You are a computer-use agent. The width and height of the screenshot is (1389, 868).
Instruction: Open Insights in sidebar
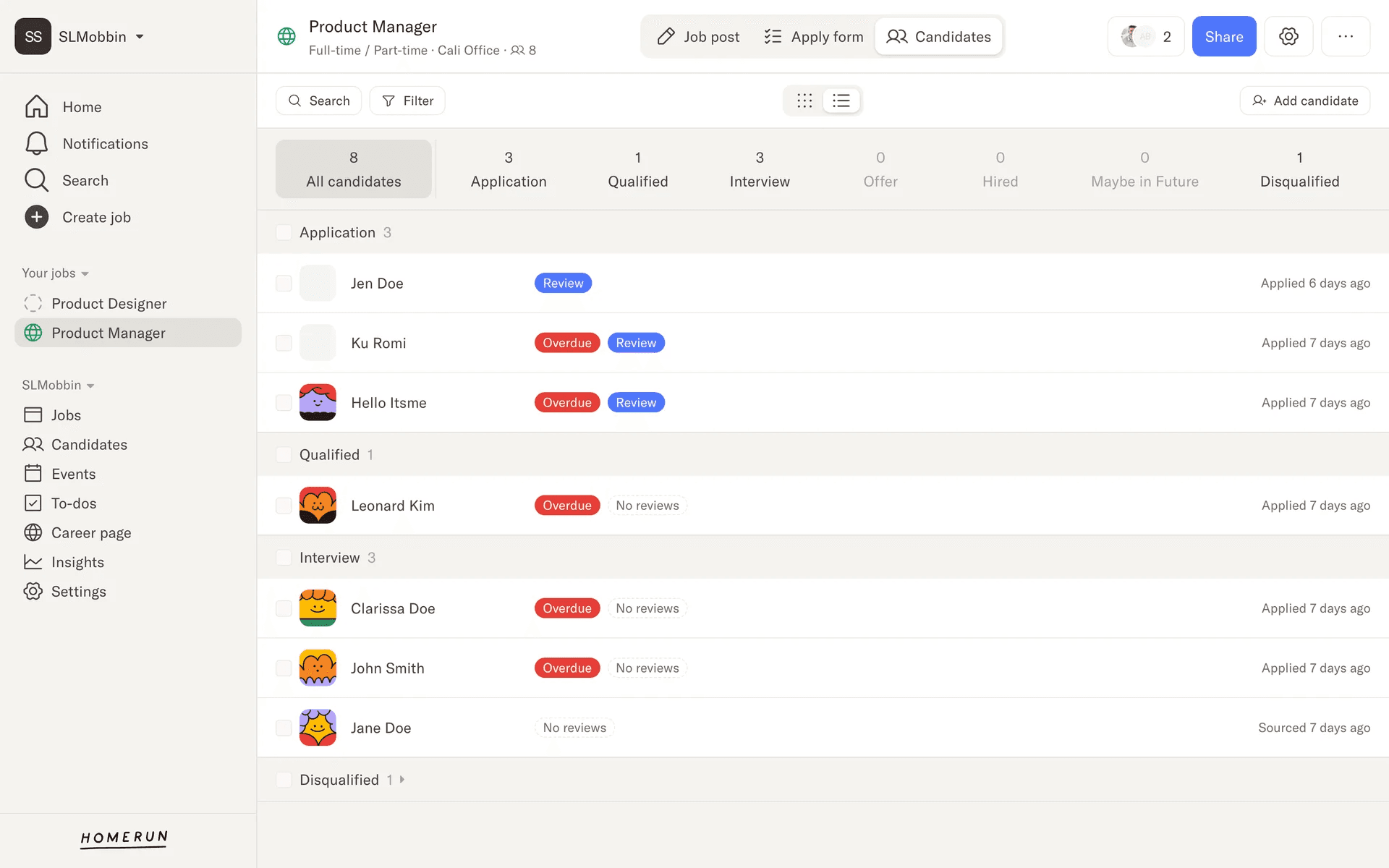pyautogui.click(x=77, y=562)
